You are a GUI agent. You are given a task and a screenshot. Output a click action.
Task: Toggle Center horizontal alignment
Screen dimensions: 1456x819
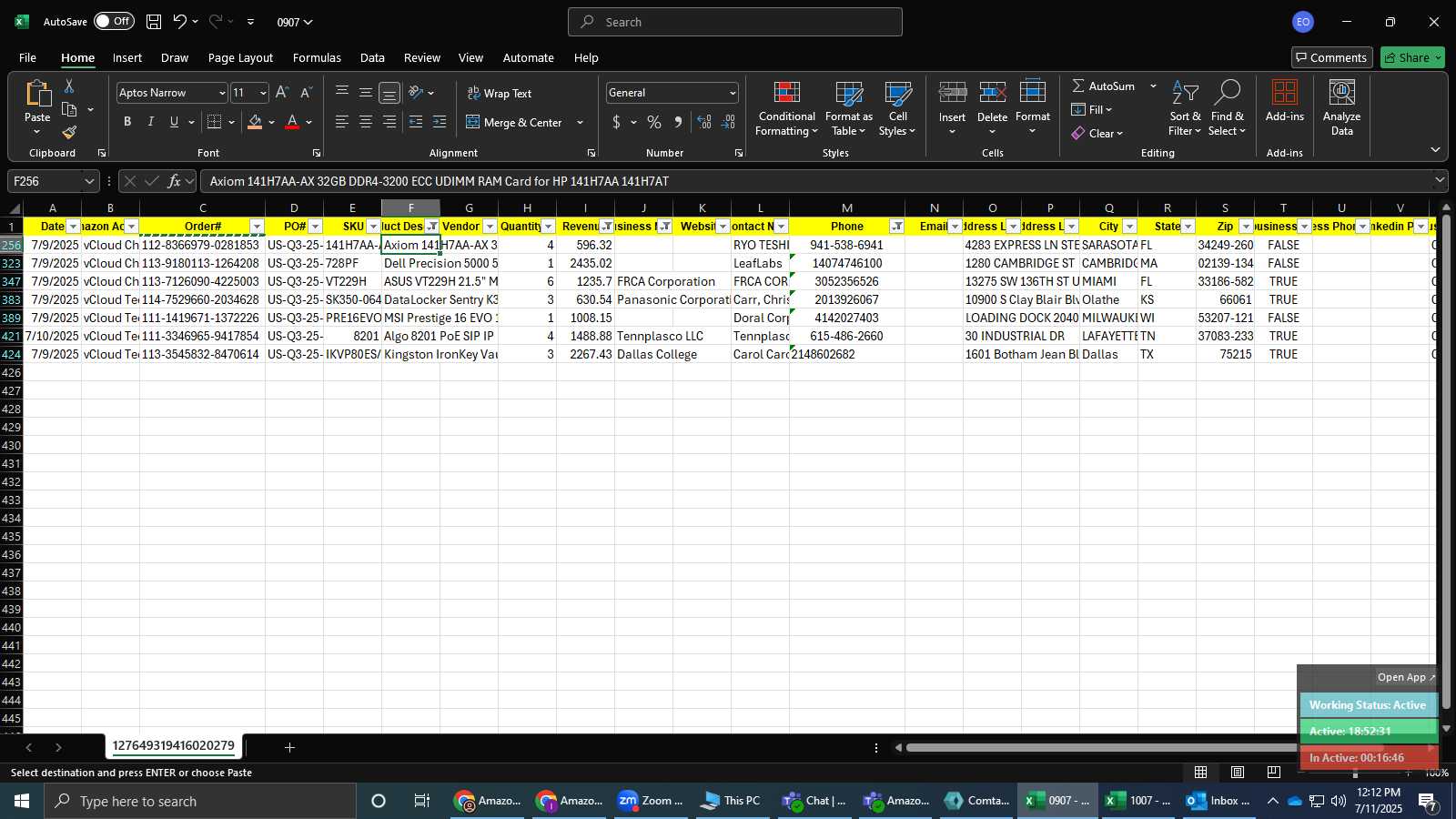point(366,122)
